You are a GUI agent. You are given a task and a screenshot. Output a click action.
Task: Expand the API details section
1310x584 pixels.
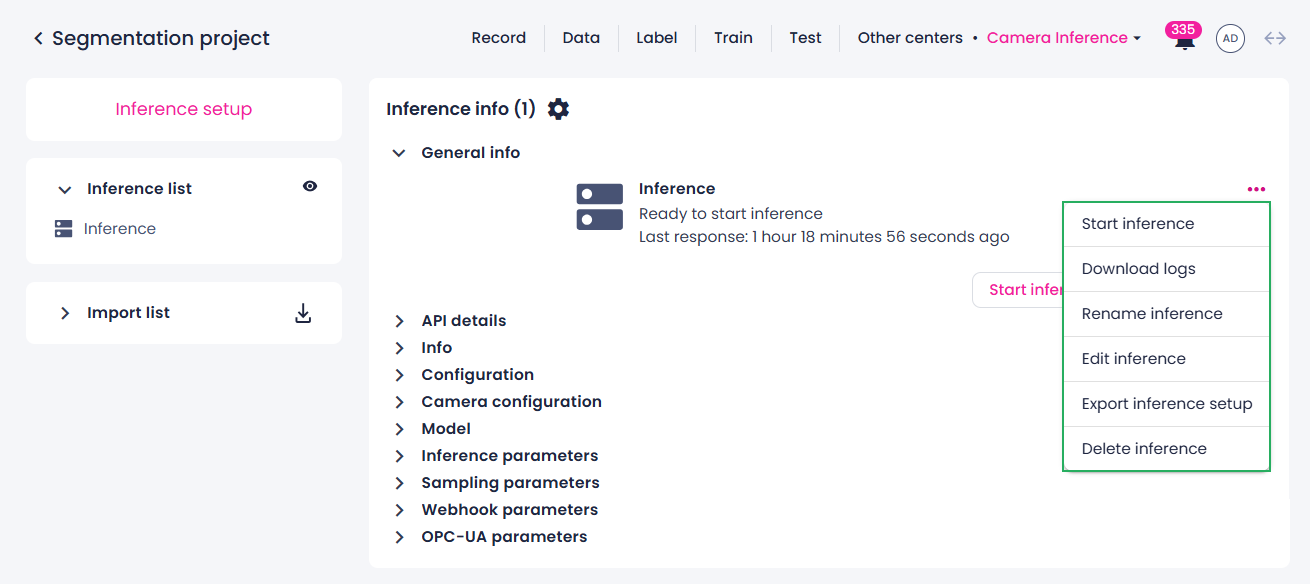pos(399,321)
